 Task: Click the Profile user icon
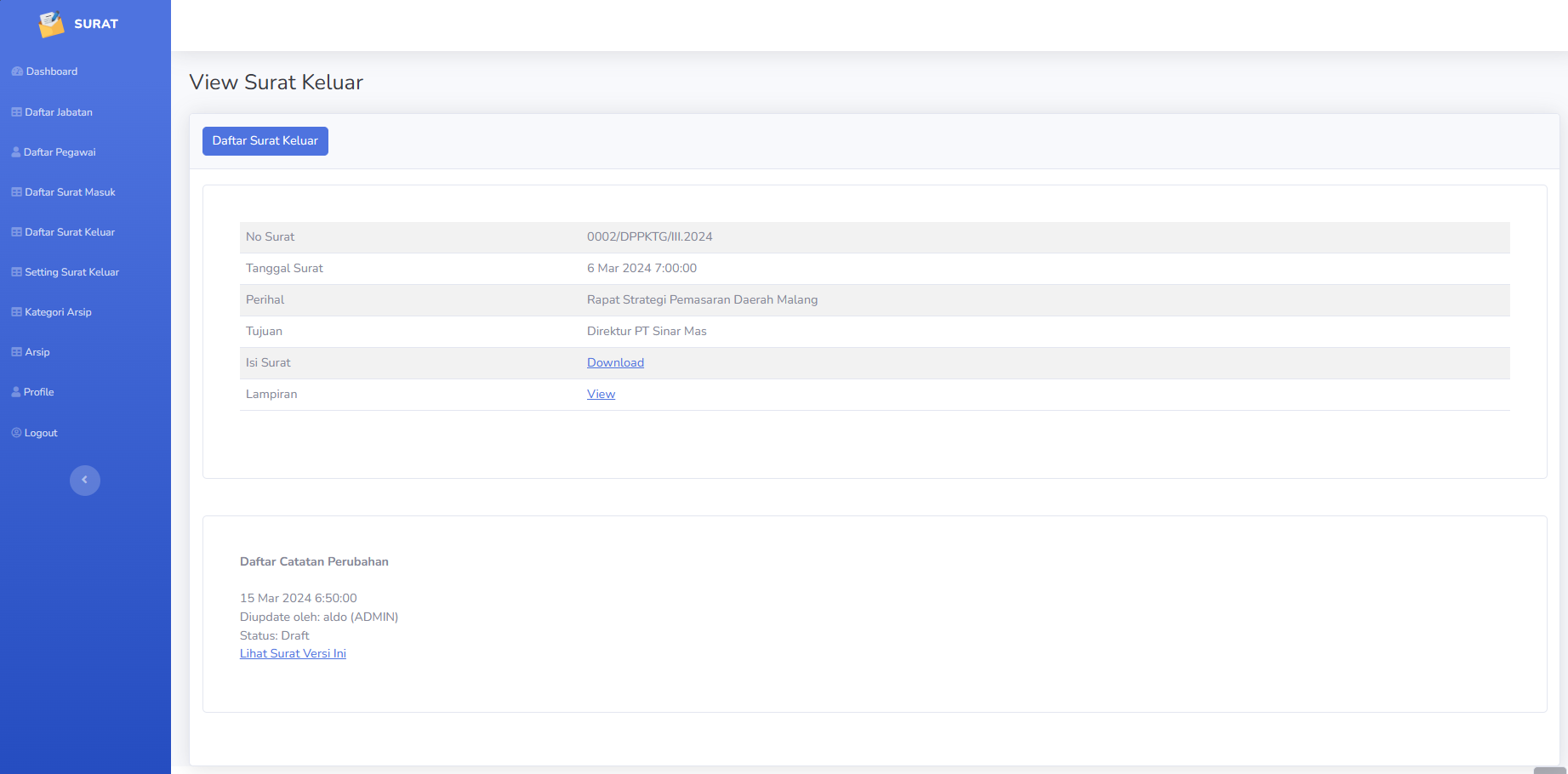point(16,392)
